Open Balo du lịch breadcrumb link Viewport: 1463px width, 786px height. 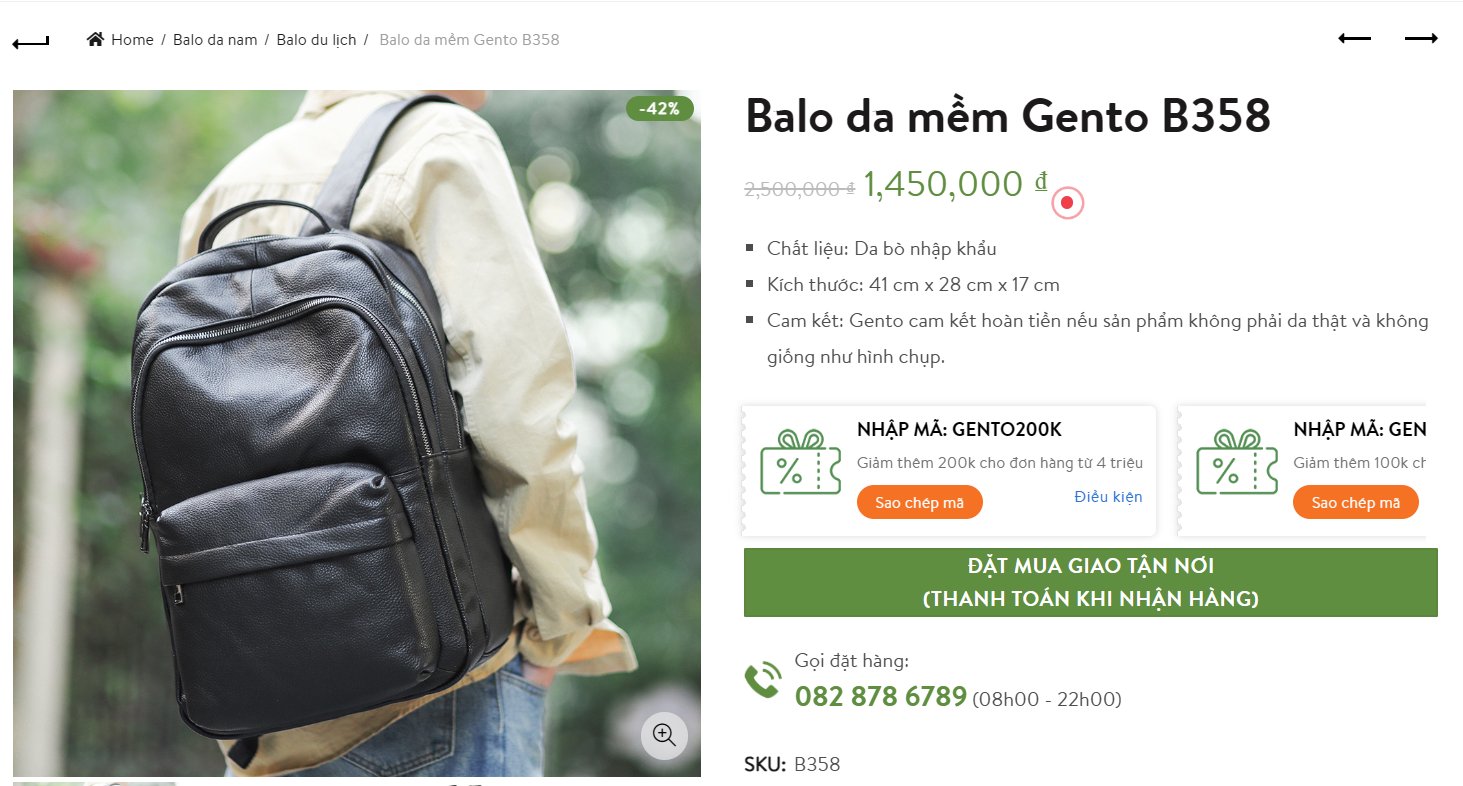(x=316, y=40)
